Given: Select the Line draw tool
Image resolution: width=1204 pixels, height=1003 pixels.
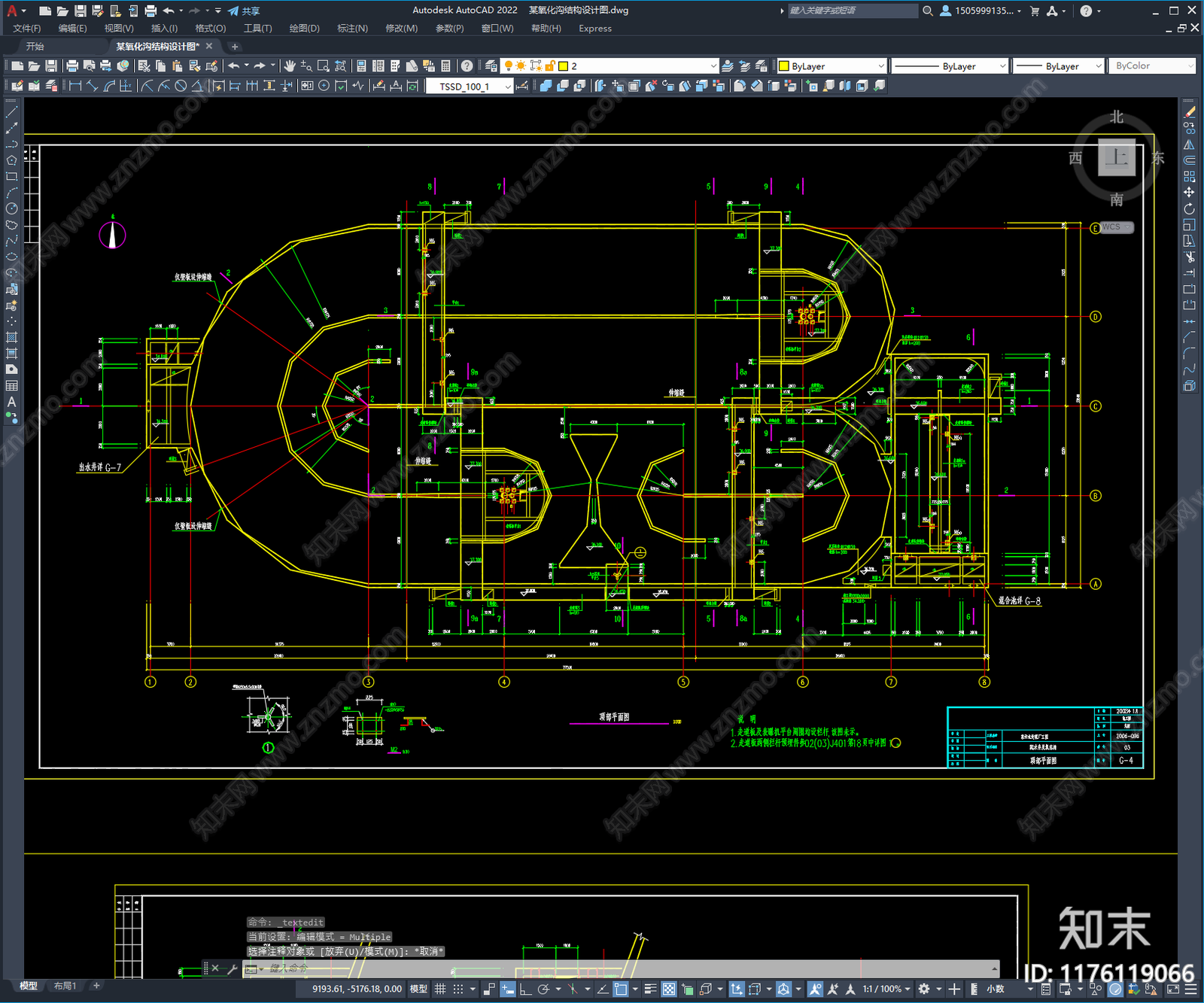Looking at the screenshot, I should point(11,112).
